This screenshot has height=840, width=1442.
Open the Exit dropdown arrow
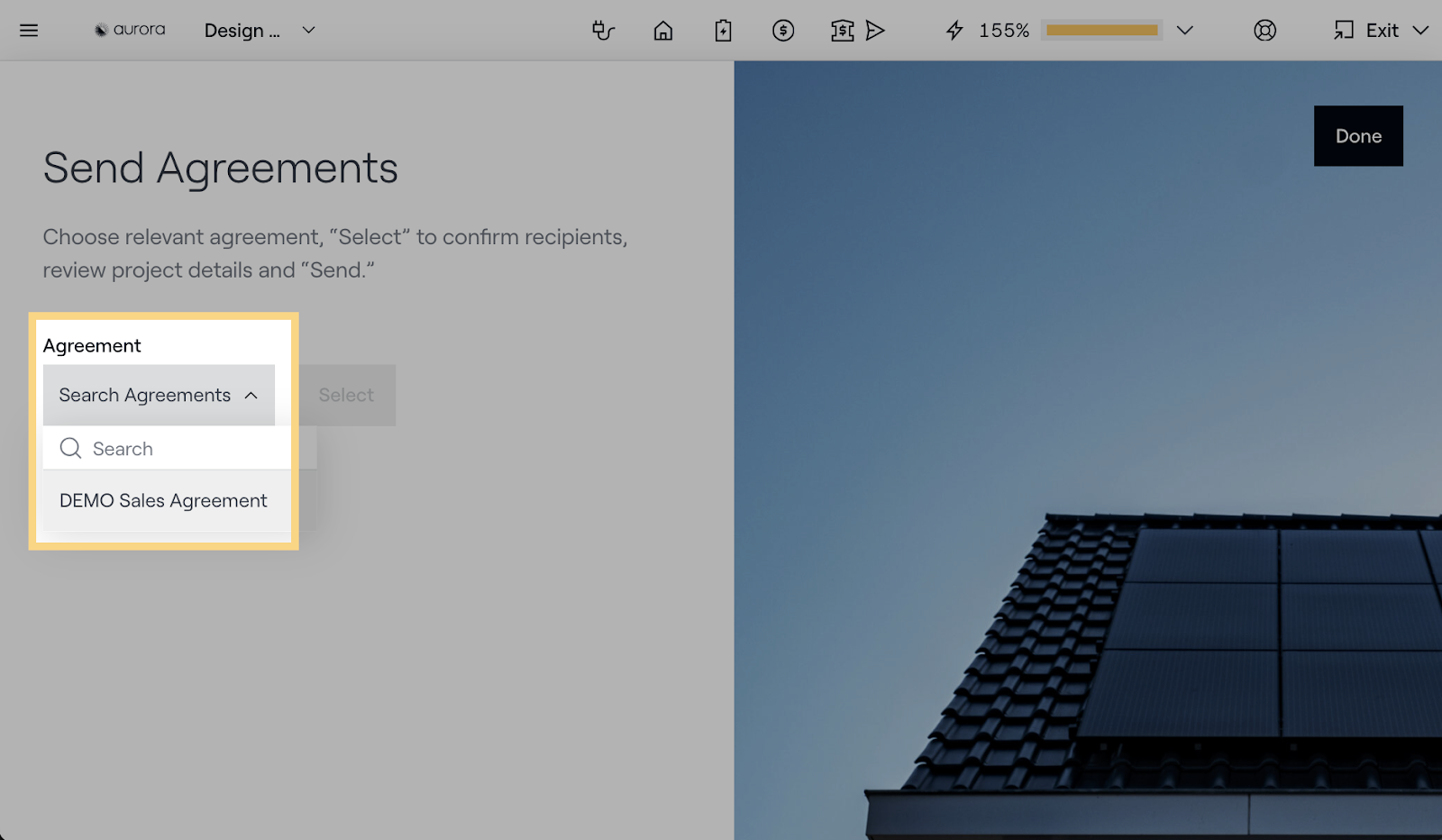click(x=1420, y=31)
